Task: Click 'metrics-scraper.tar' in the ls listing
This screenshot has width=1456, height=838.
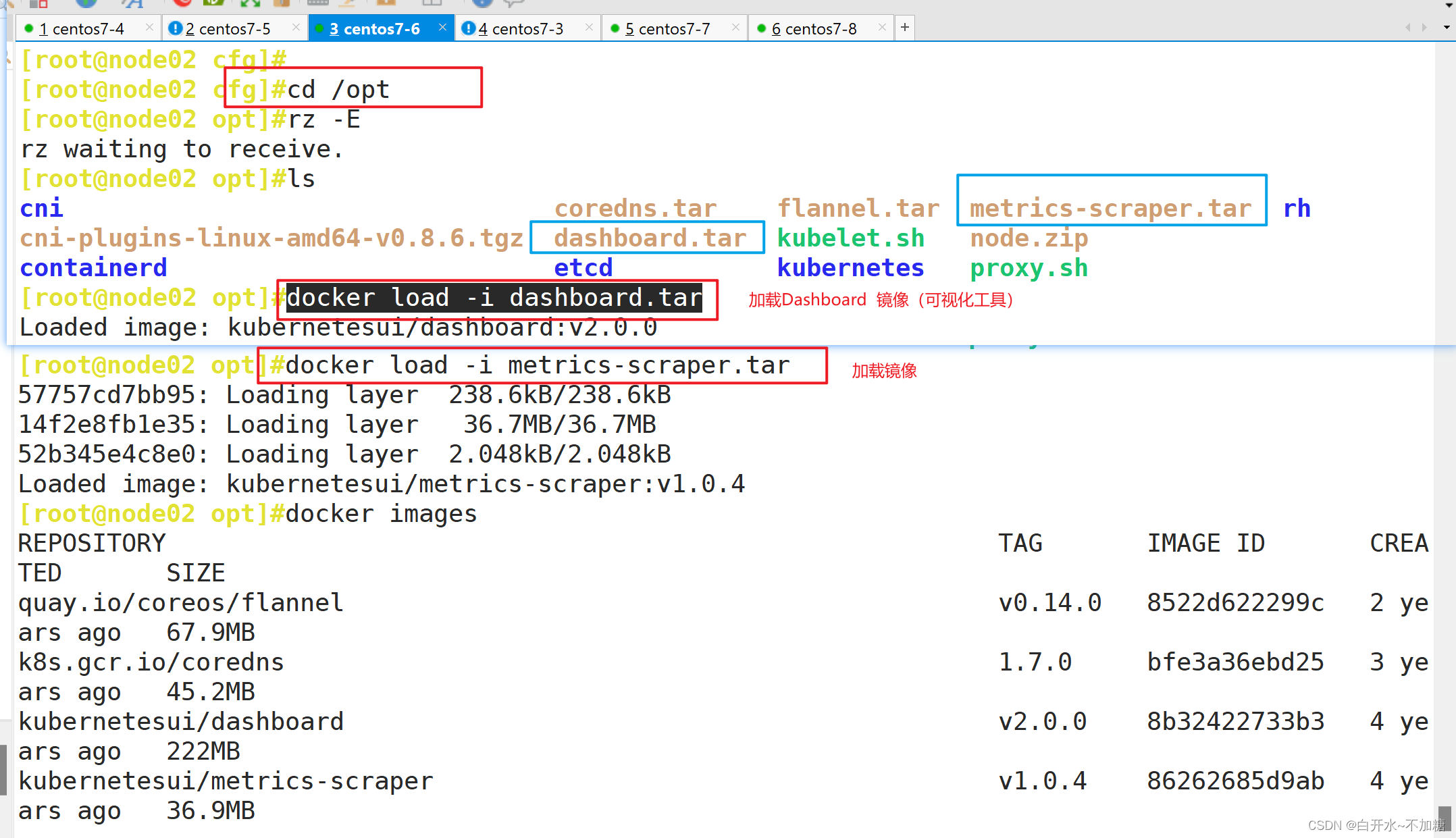Action: pos(1111,209)
